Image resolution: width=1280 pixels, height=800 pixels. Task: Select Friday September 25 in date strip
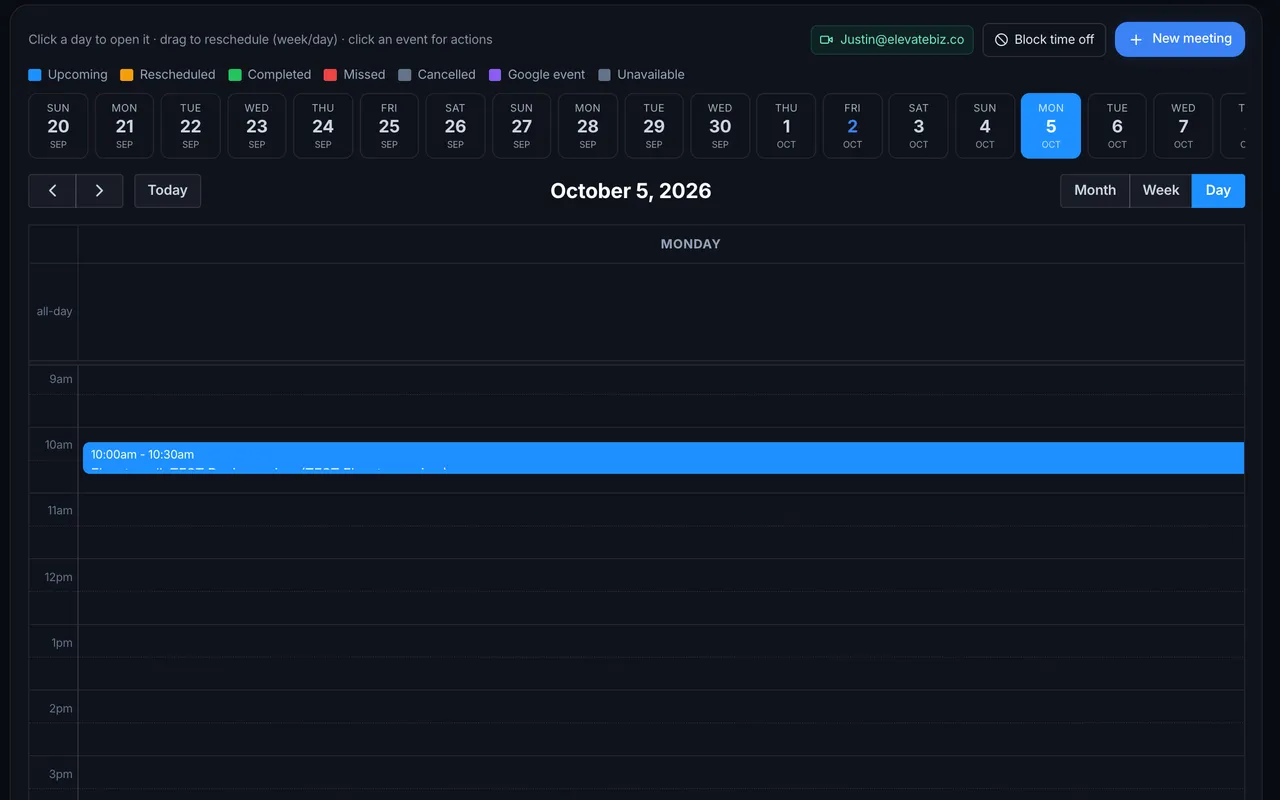click(389, 126)
